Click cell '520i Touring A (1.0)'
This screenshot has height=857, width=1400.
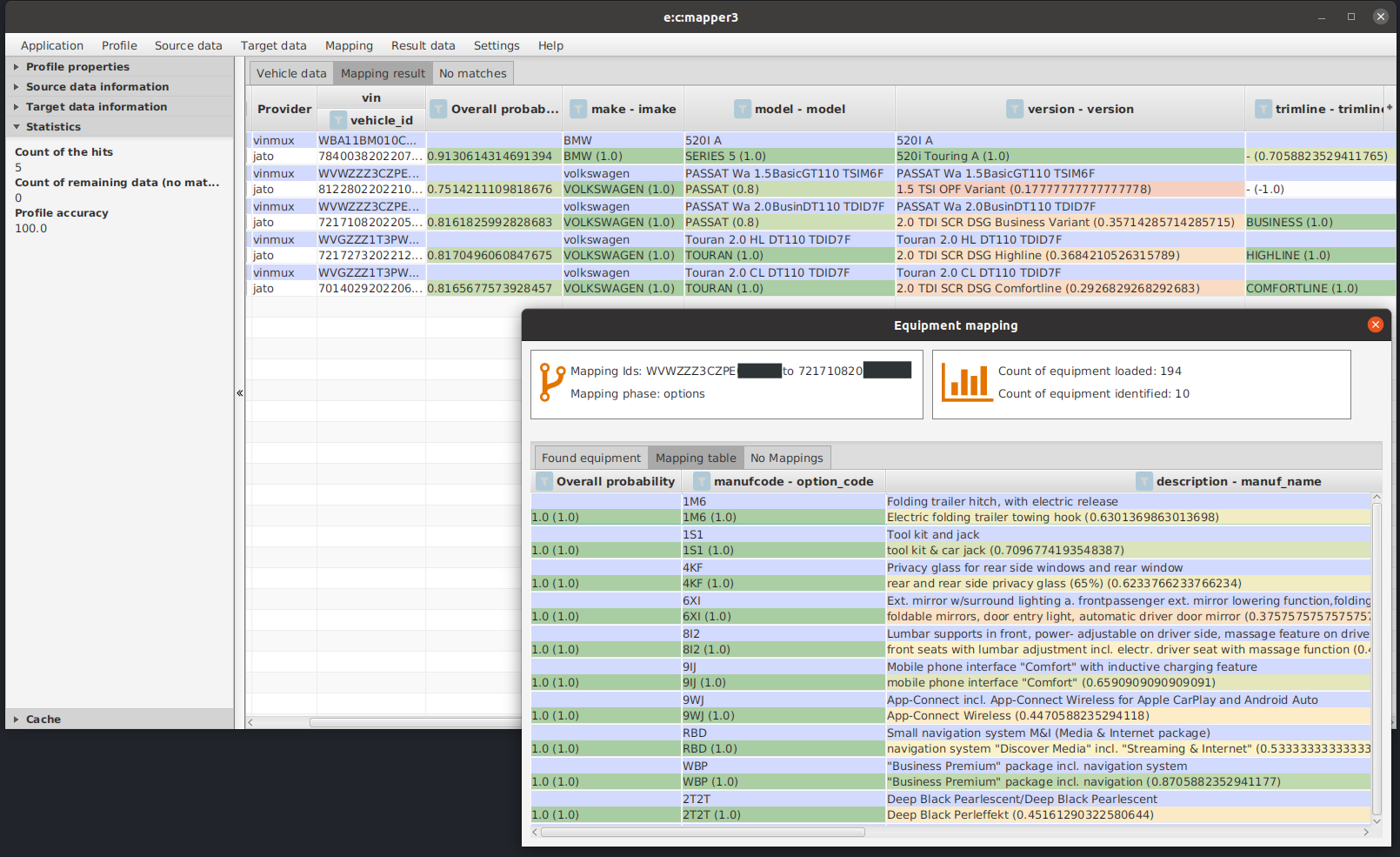pos(1070,157)
